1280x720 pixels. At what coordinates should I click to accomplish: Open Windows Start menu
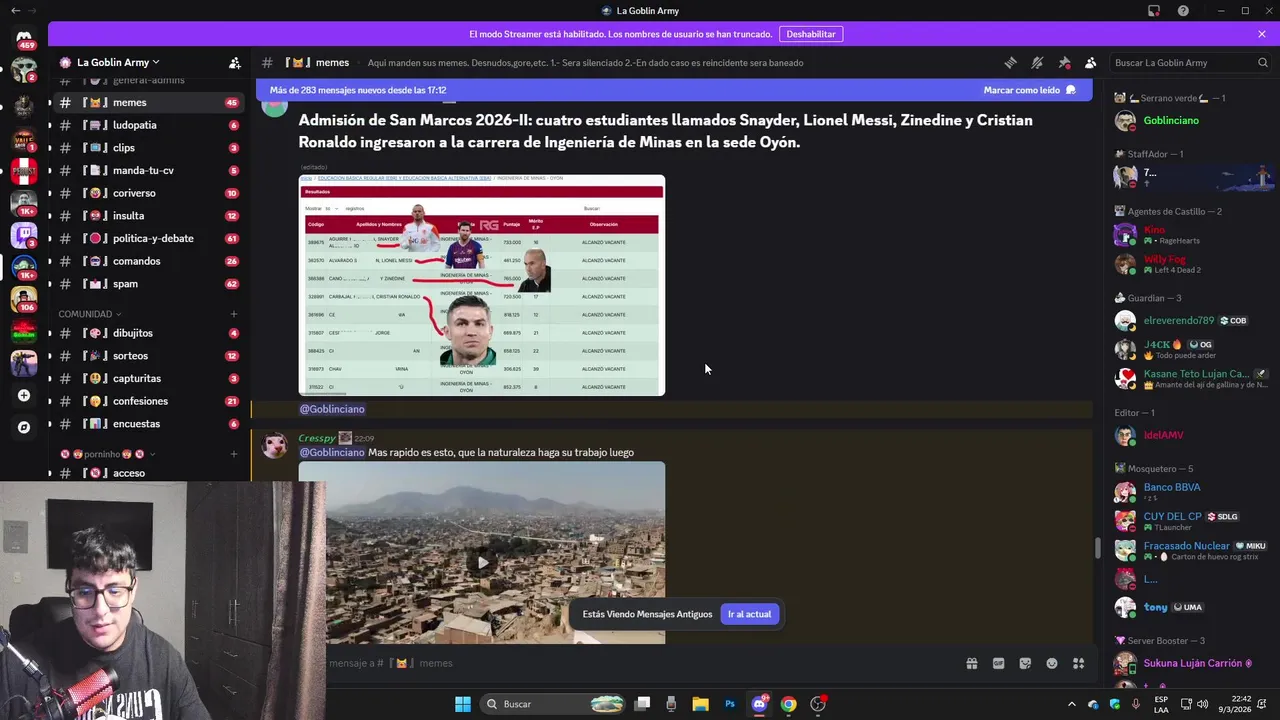[x=463, y=704]
